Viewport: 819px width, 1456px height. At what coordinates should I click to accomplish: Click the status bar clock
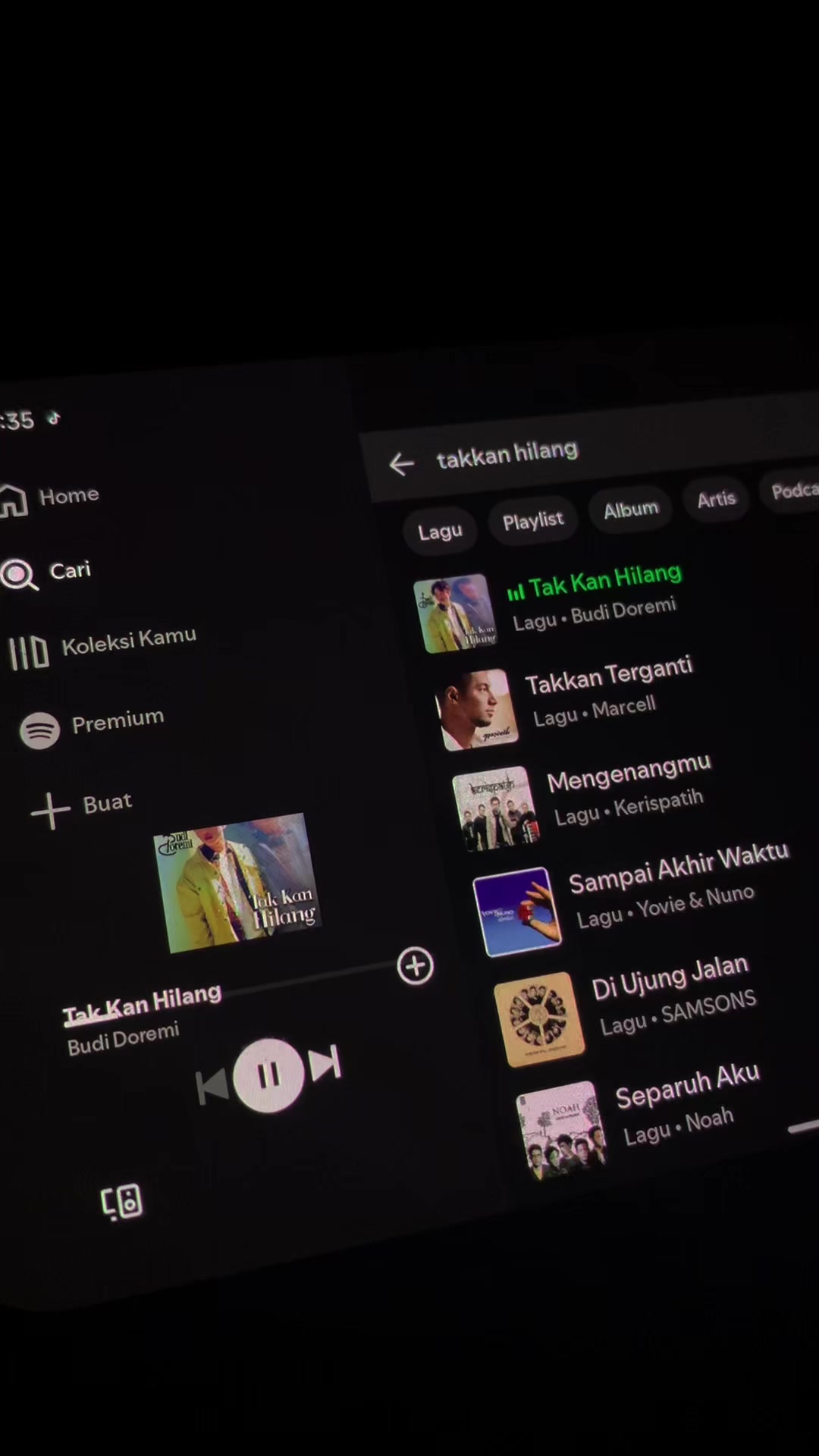click(17, 421)
